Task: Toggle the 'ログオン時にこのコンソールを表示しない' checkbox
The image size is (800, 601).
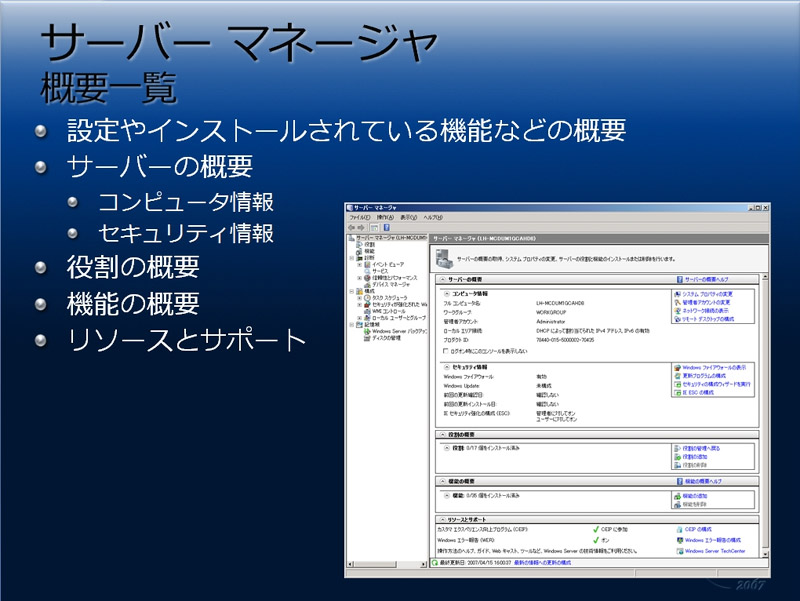Action: pos(446,351)
